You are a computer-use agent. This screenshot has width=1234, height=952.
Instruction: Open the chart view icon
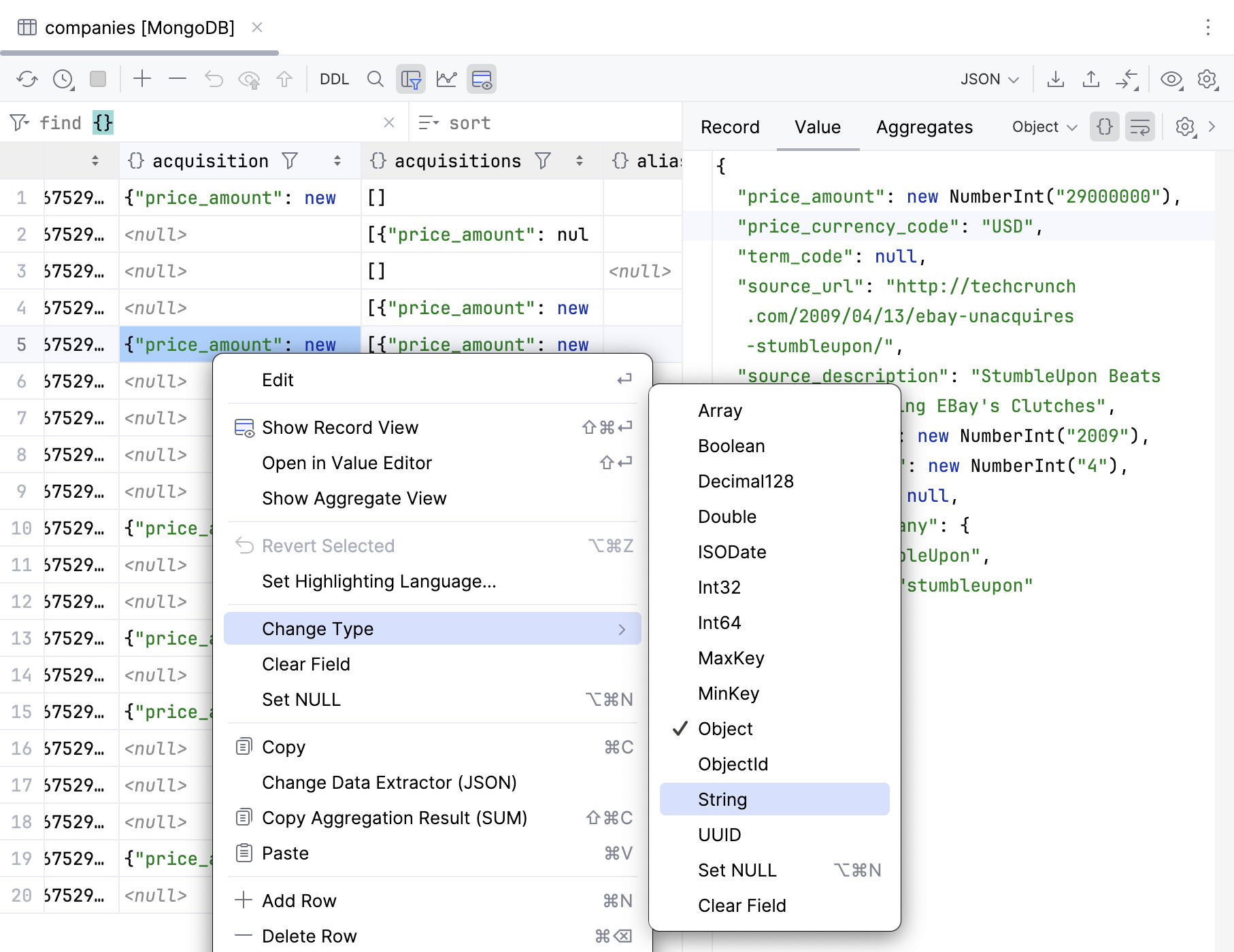[446, 78]
